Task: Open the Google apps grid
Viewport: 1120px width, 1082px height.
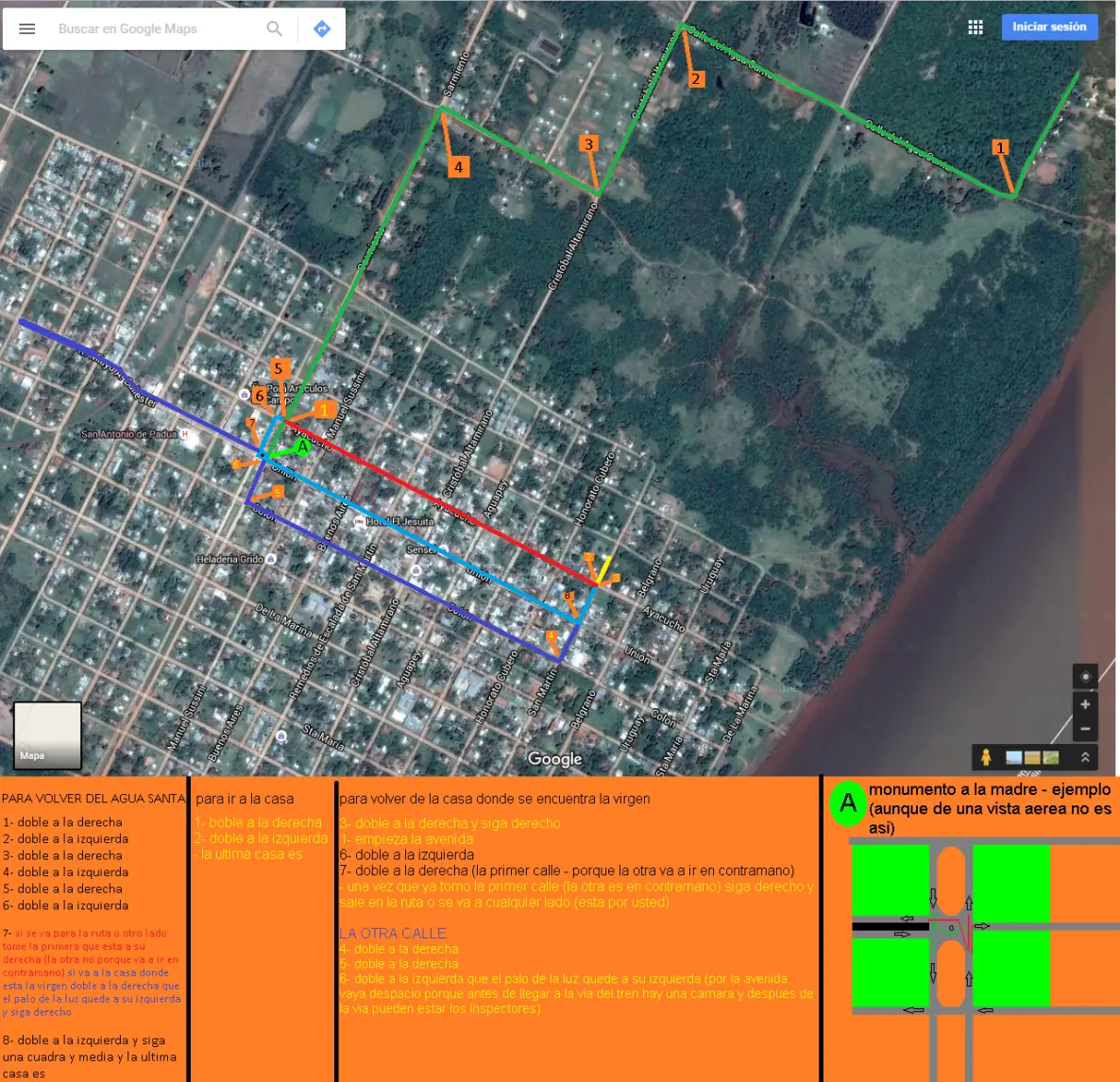Action: [975, 27]
